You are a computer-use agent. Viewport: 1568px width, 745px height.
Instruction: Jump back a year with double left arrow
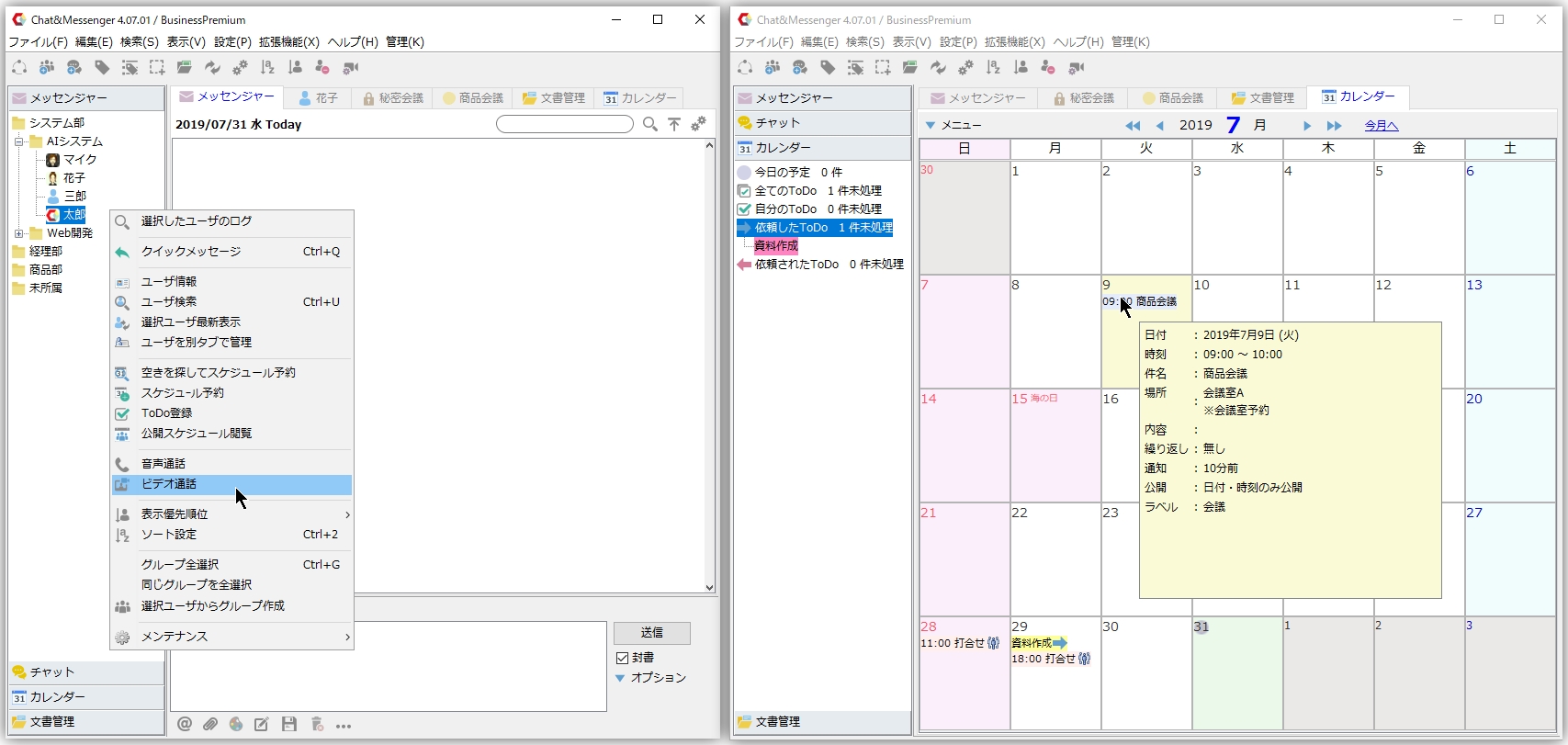[x=1133, y=126]
